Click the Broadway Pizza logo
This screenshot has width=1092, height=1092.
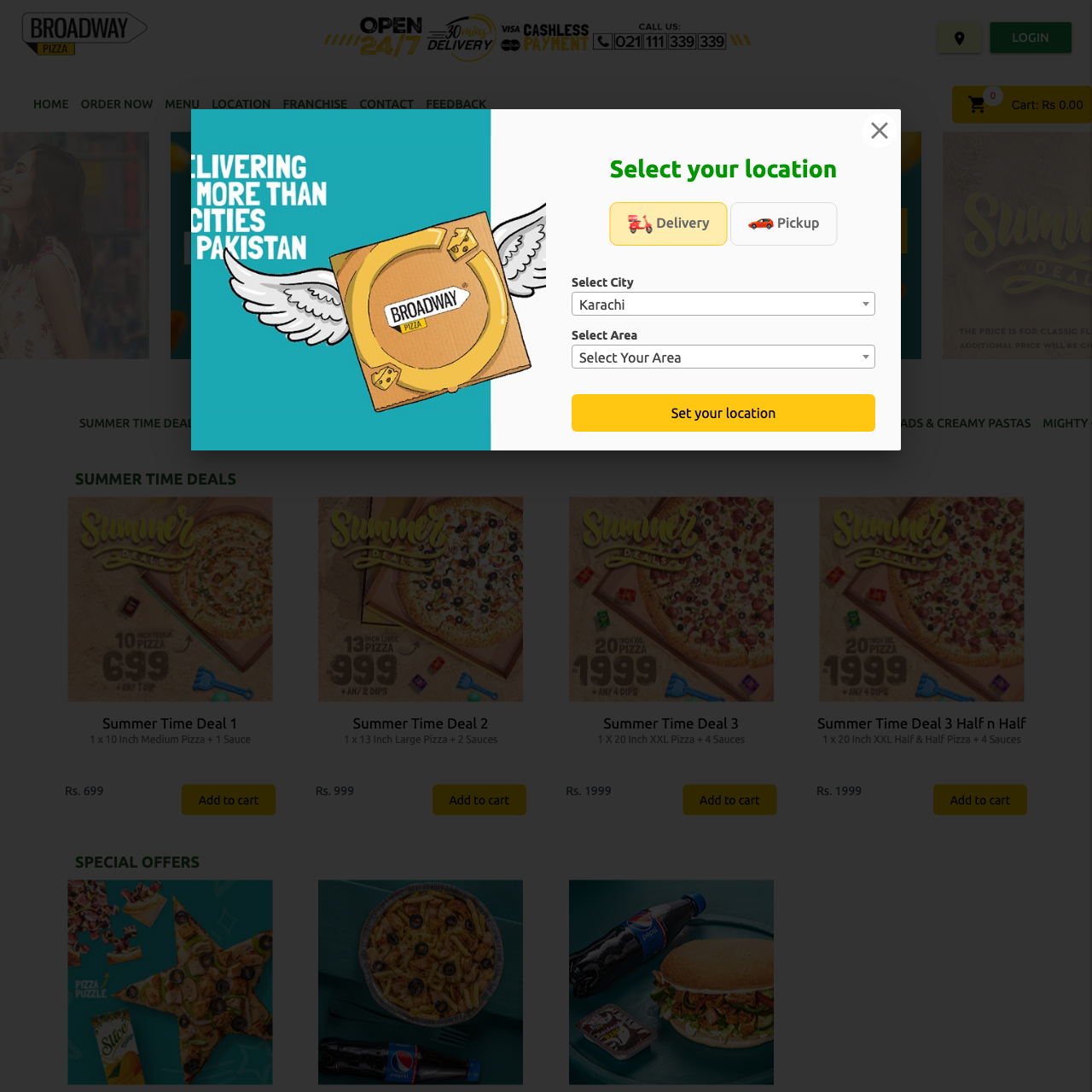84,34
